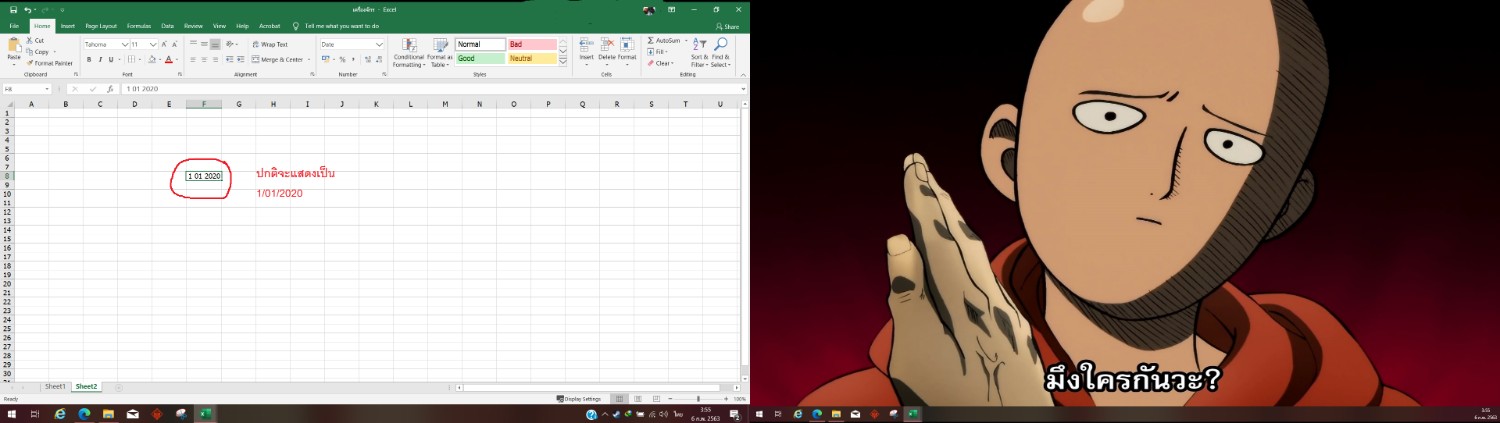Click the Insert Function fx icon
This screenshot has height=423, width=1500.
(x=110, y=89)
